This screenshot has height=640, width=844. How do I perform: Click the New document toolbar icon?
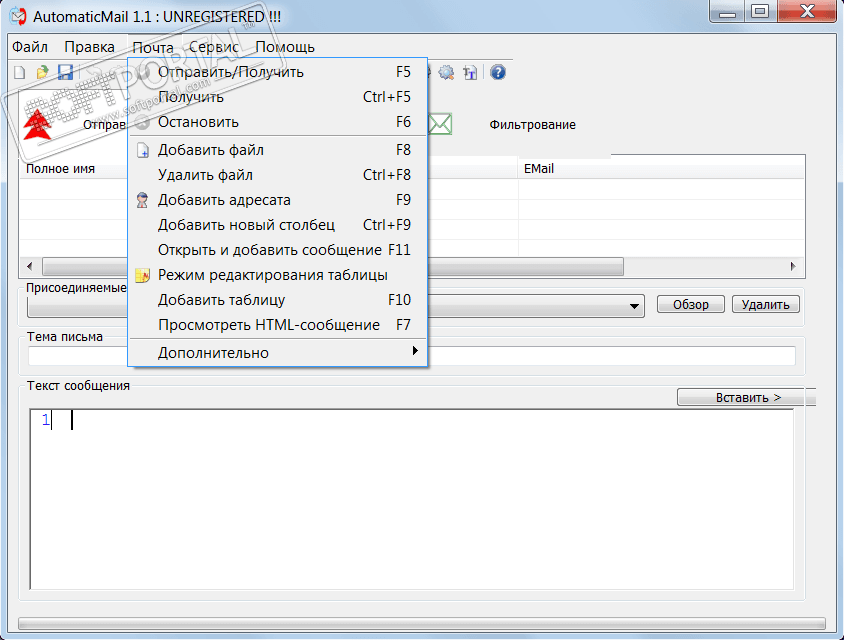[x=20, y=72]
